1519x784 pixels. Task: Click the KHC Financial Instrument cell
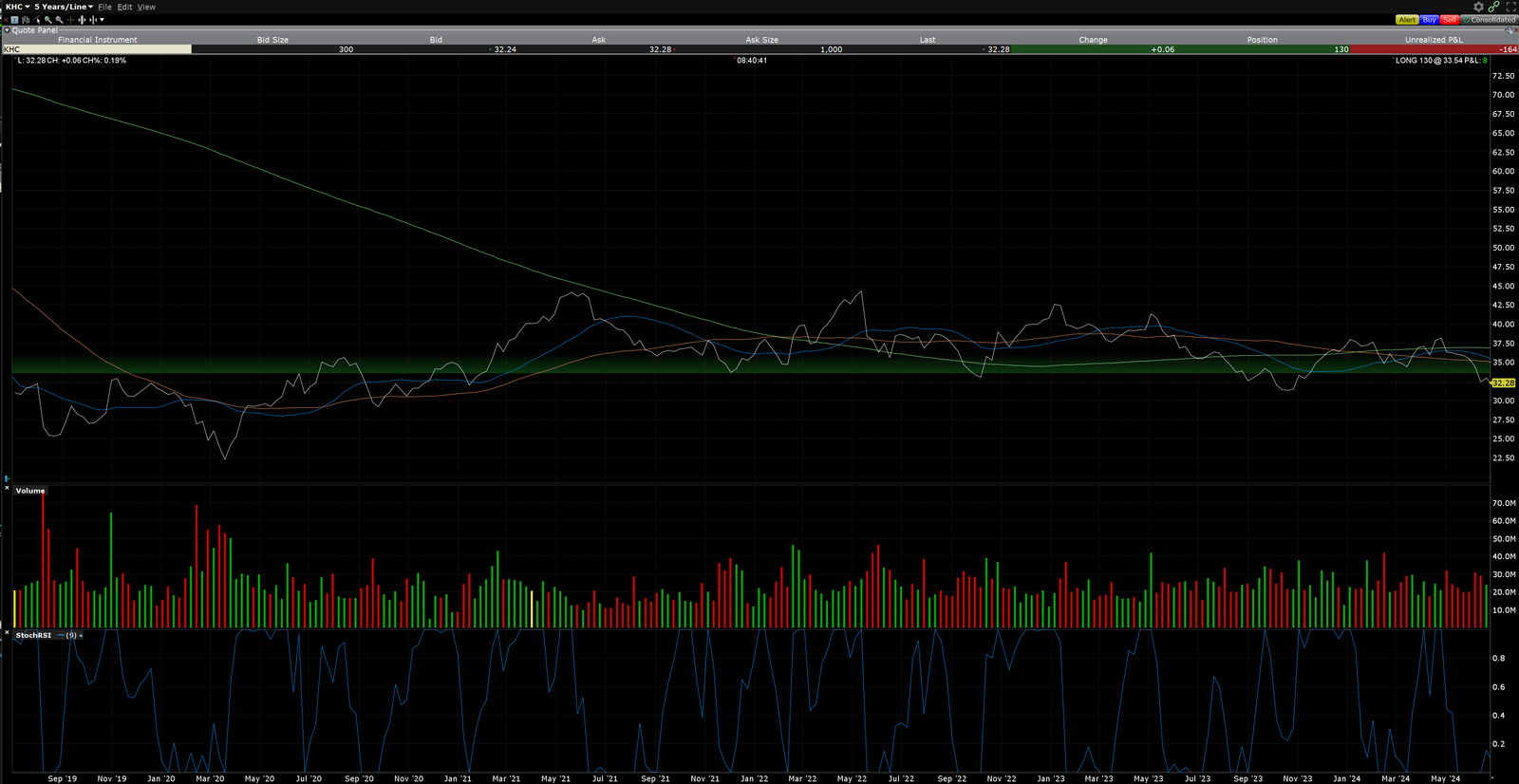[95, 49]
